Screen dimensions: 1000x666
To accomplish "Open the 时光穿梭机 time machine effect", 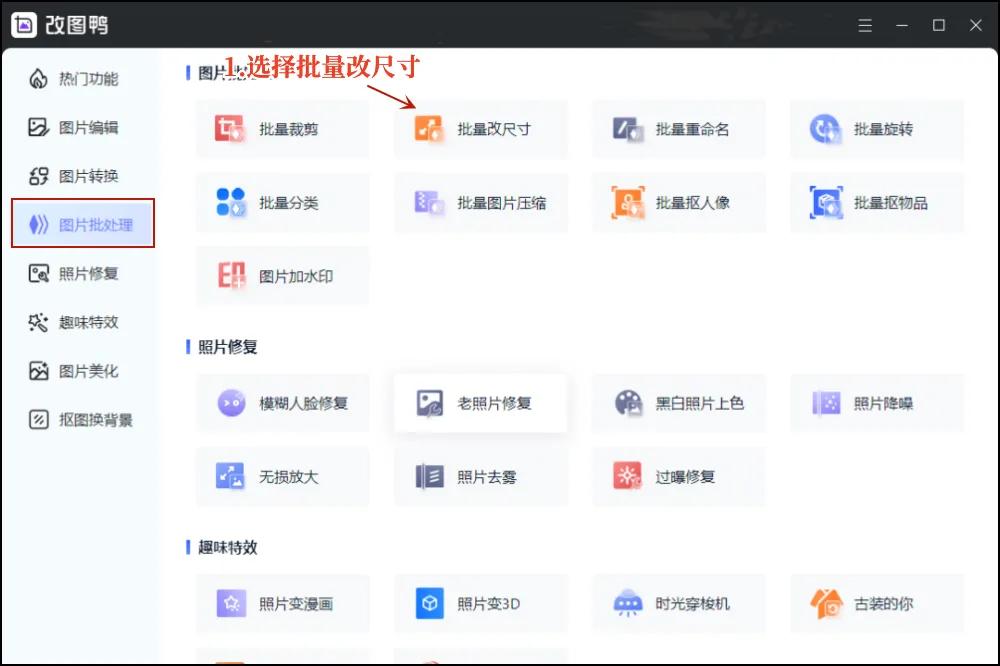I will pos(679,603).
